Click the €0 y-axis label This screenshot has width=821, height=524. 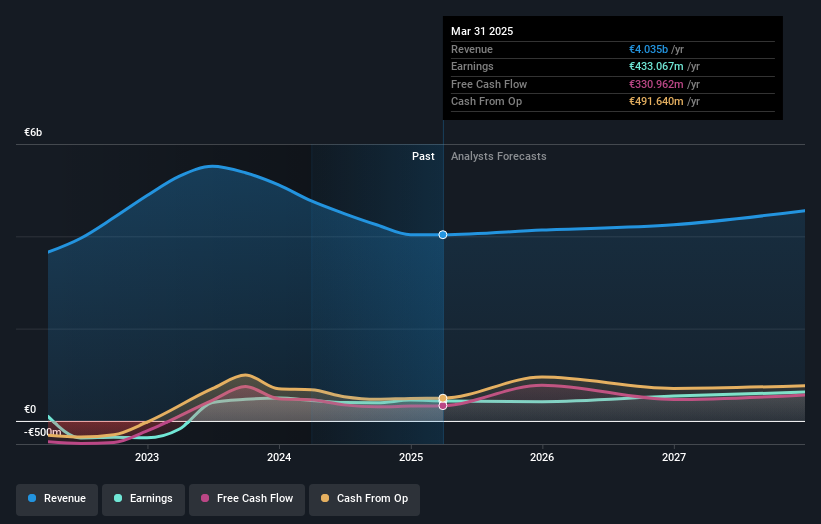pos(30,409)
